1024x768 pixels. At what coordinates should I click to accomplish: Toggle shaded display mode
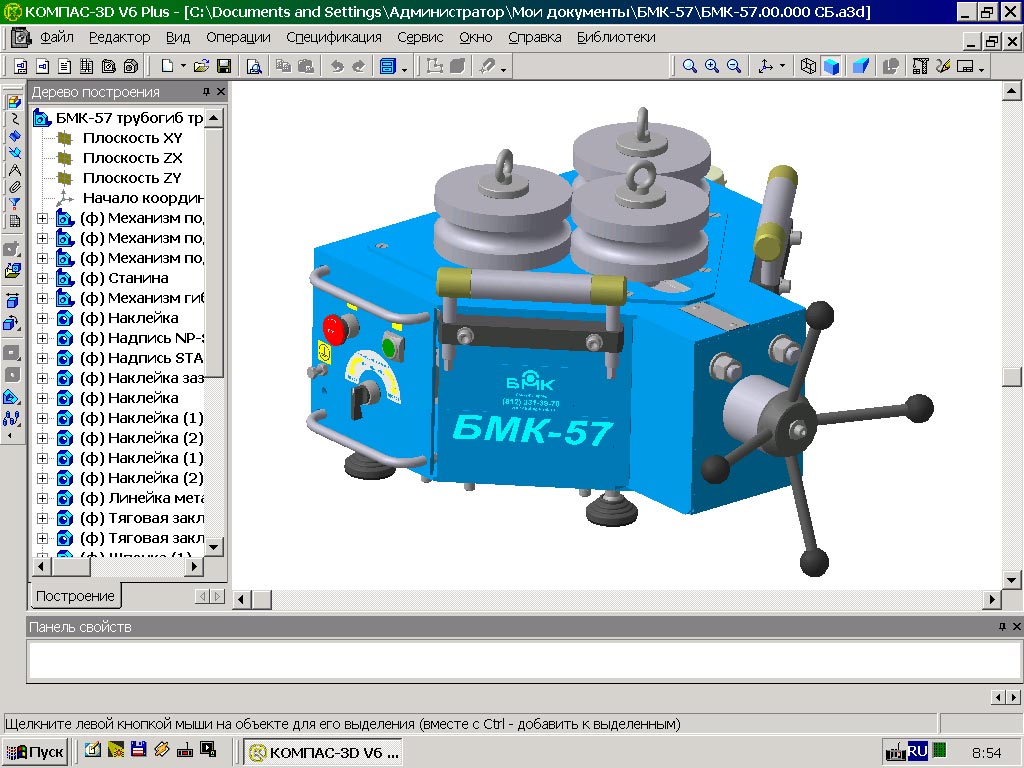point(830,66)
